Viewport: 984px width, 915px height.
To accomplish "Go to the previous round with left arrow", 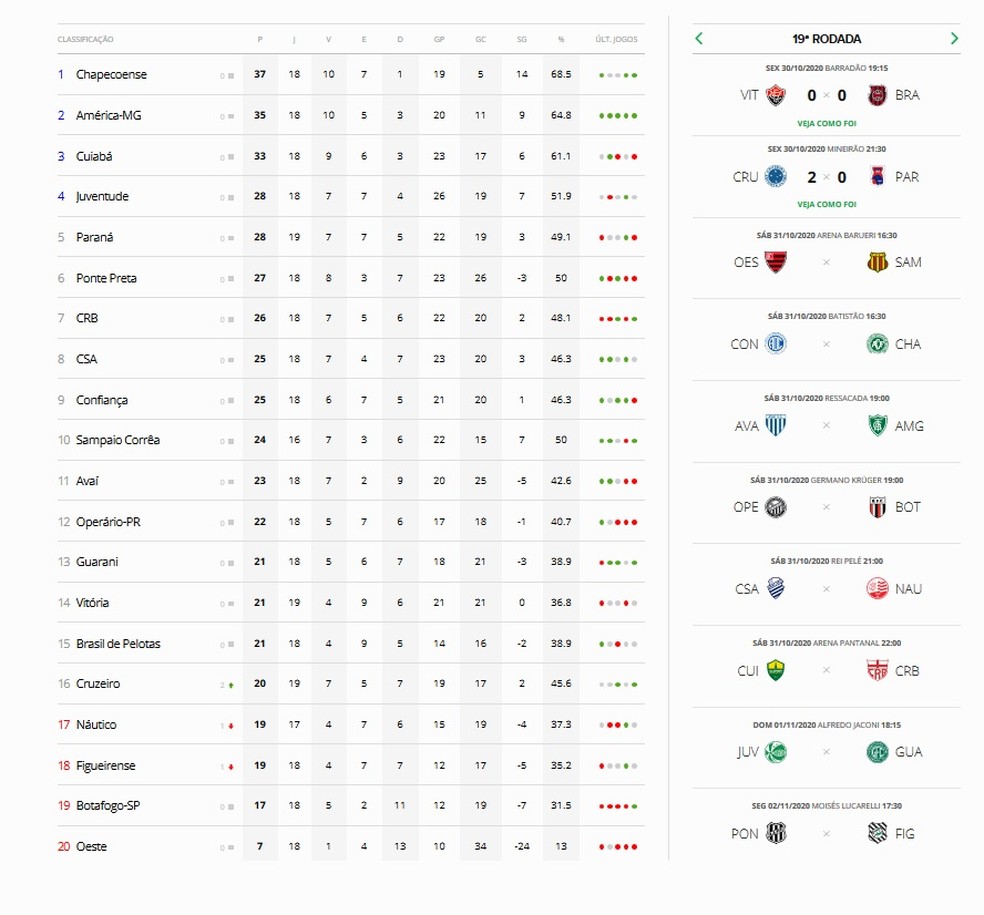I will point(699,38).
